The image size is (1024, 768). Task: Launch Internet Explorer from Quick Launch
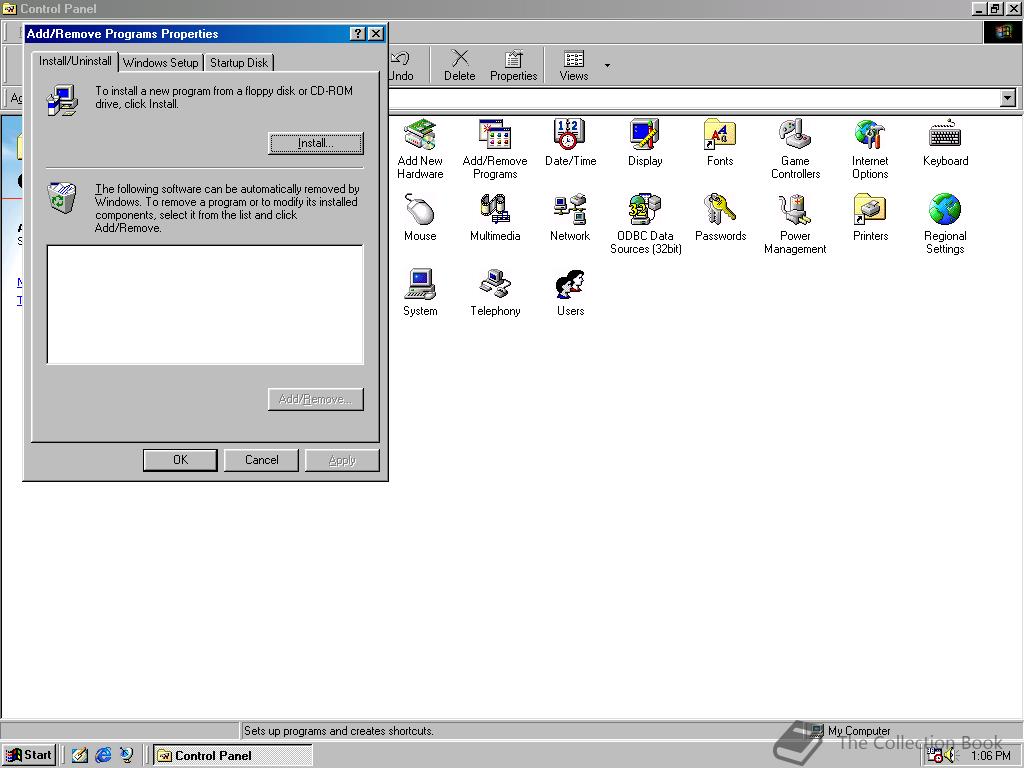(103, 756)
